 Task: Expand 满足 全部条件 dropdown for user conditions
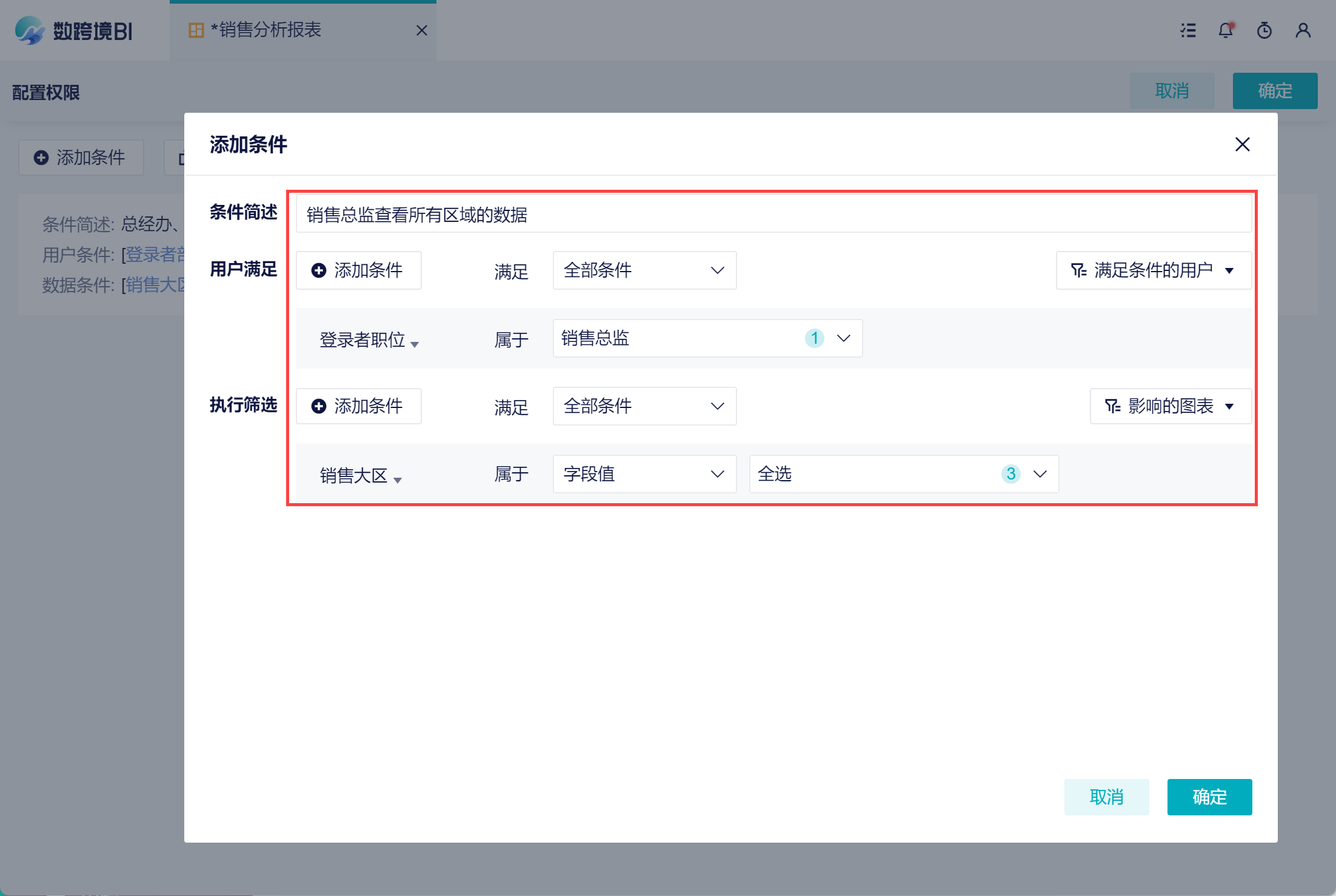pyautogui.click(x=644, y=270)
